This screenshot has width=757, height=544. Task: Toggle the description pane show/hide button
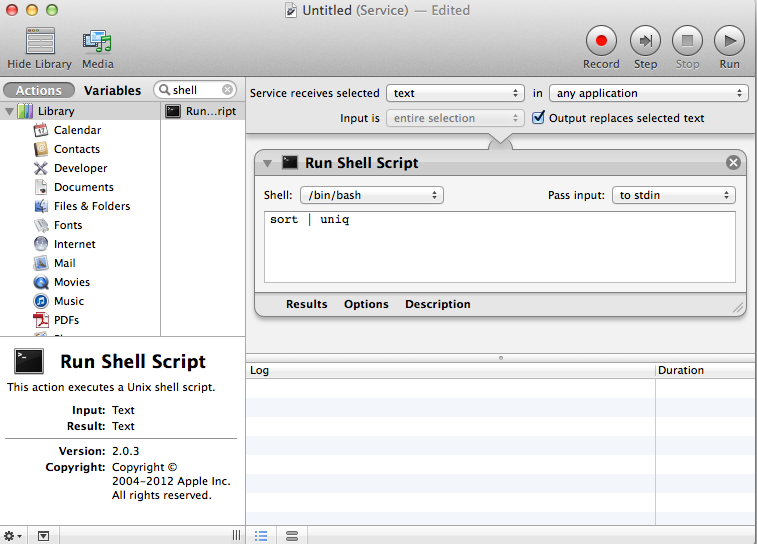(43, 535)
